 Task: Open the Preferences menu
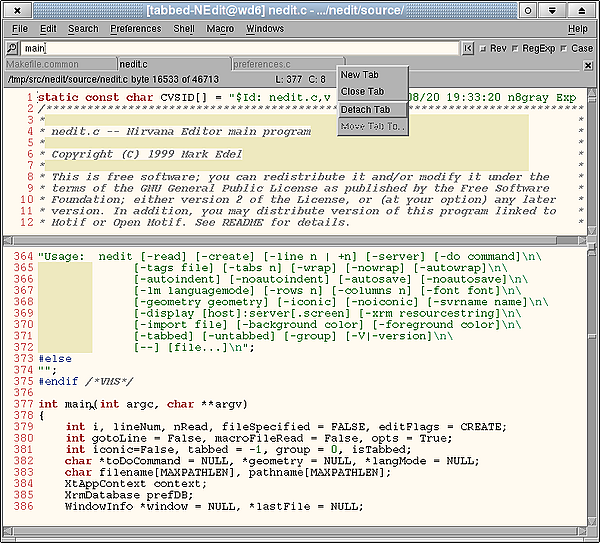tap(135, 29)
